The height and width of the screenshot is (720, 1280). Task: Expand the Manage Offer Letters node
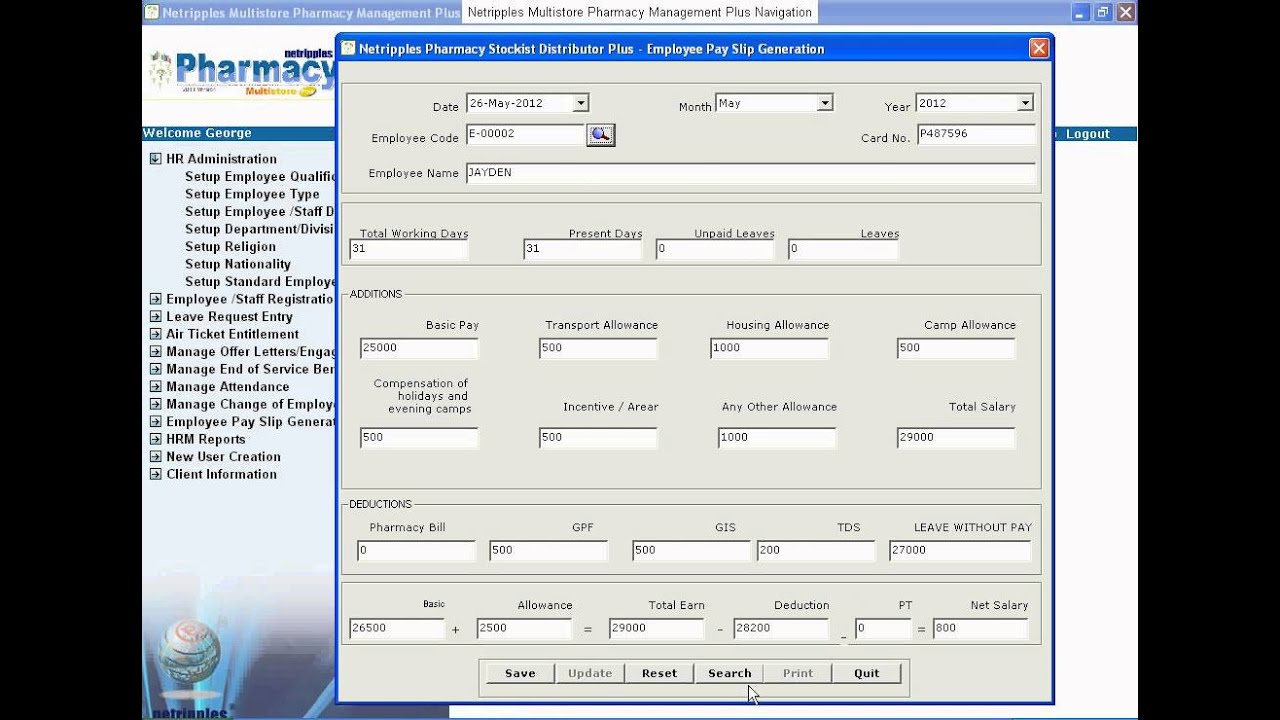tap(155, 352)
